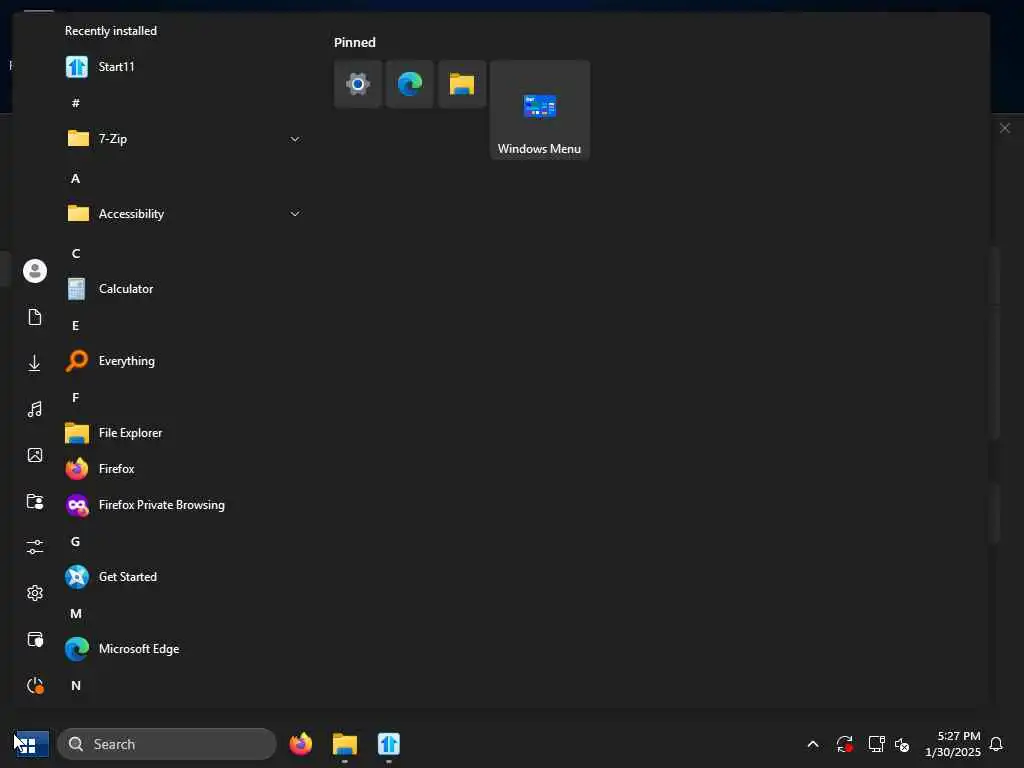Launch Calculator from the app list
Viewport: 1024px width, 768px height.
click(x=183, y=289)
